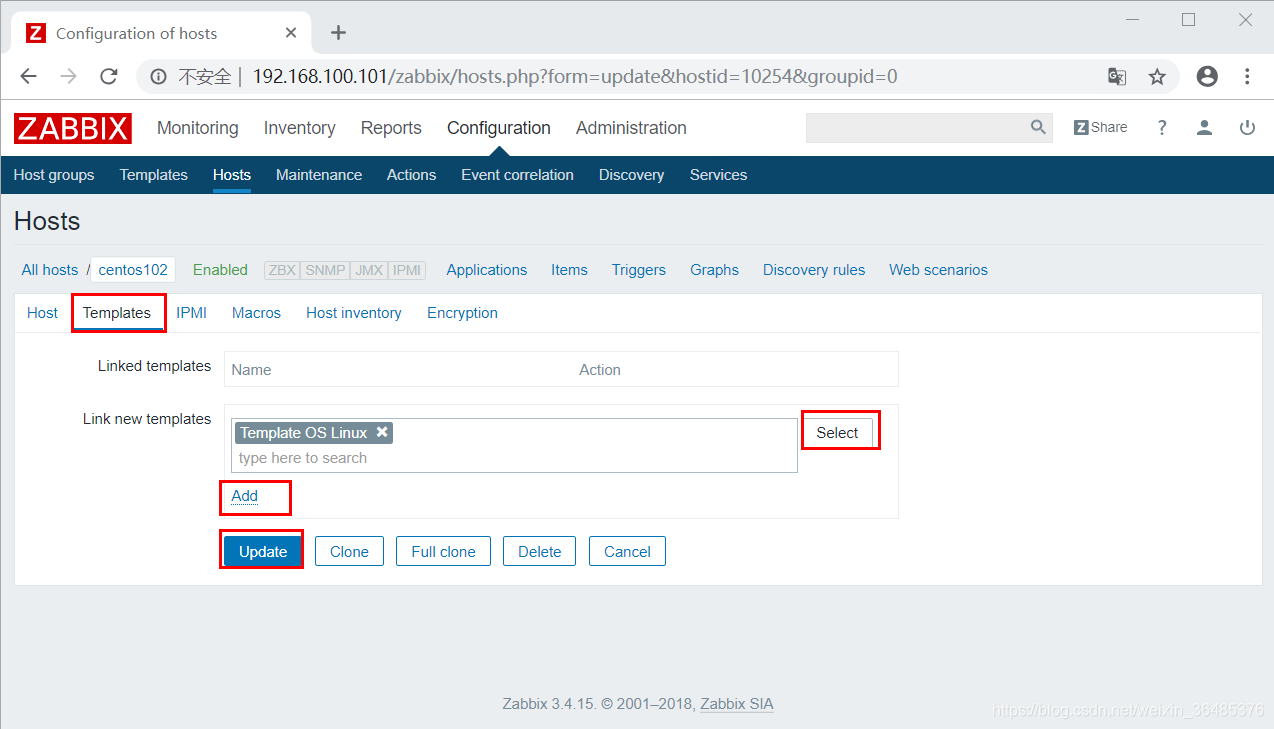1274x729 pixels.
Task: Open the host Graphs link
Action: point(714,270)
